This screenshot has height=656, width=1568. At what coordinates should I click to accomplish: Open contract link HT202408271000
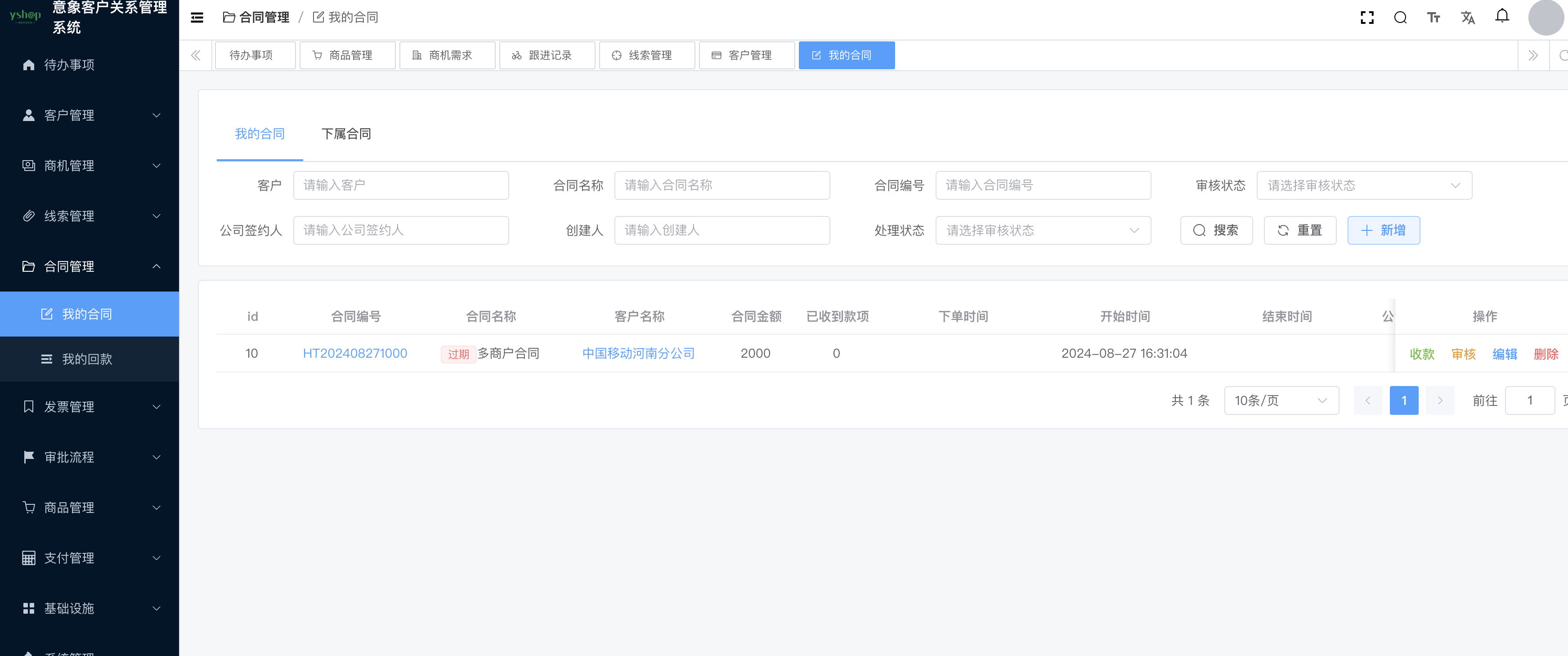coord(355,353)
